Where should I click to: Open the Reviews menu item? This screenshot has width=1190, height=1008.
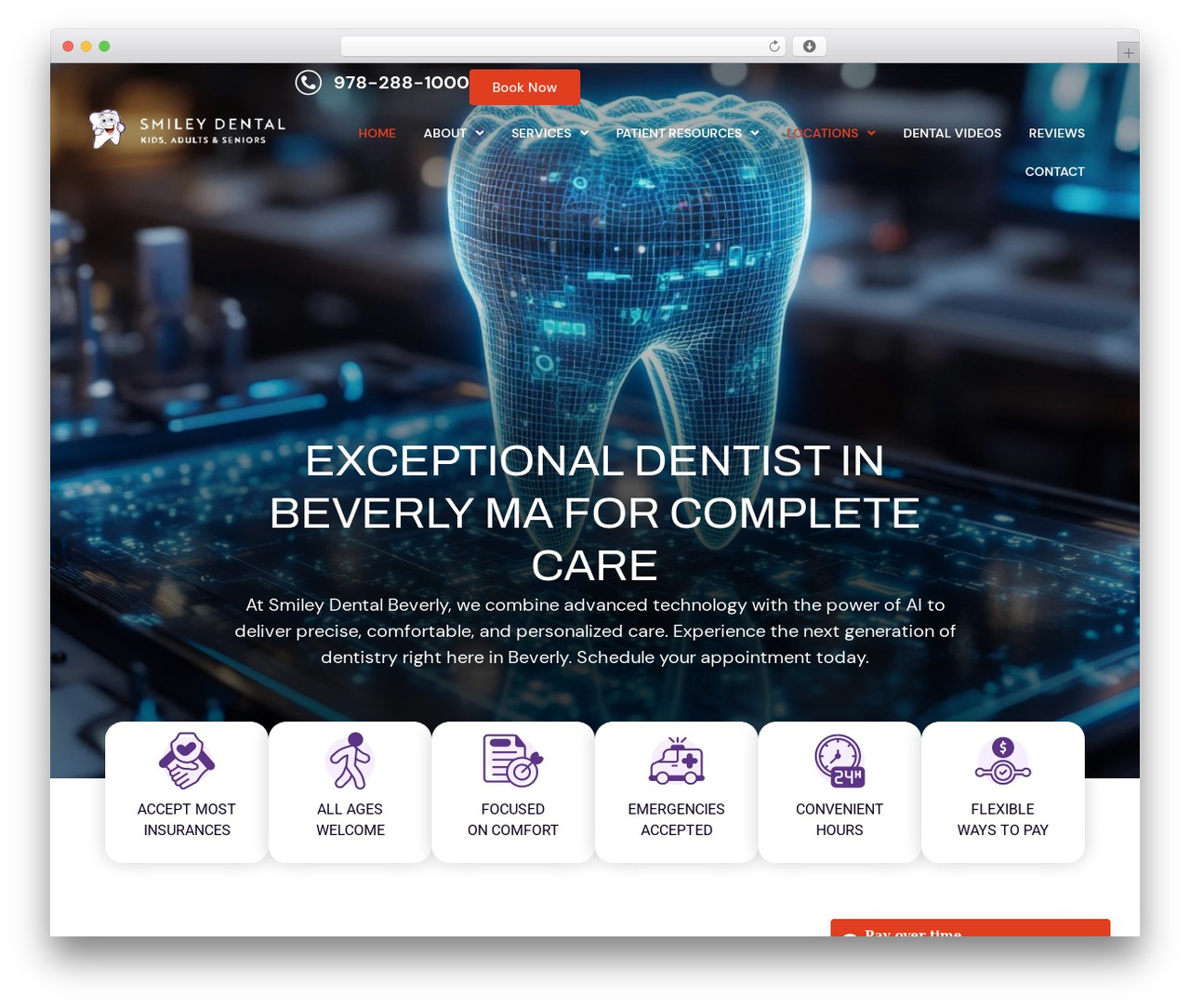pyautogui.click(x=1056, y=133)
